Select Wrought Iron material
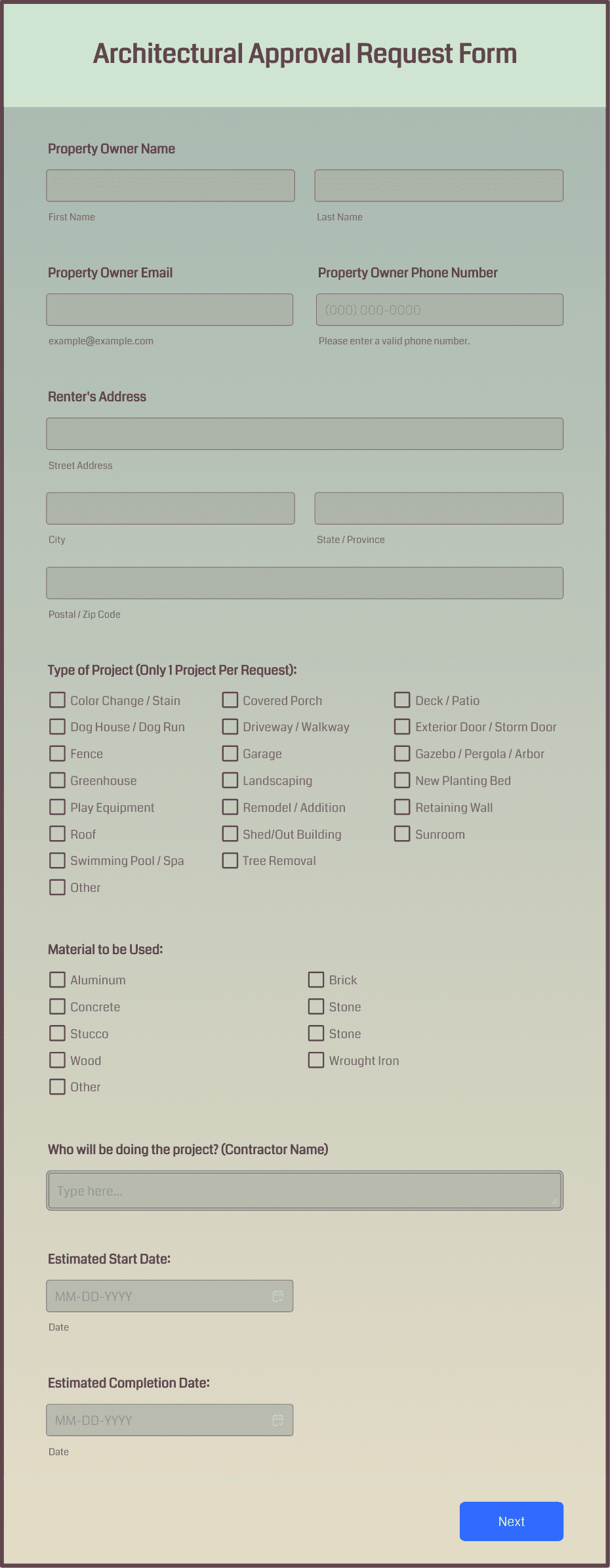This screenshot has width=610, height=1568. [x=315, y=1060]
